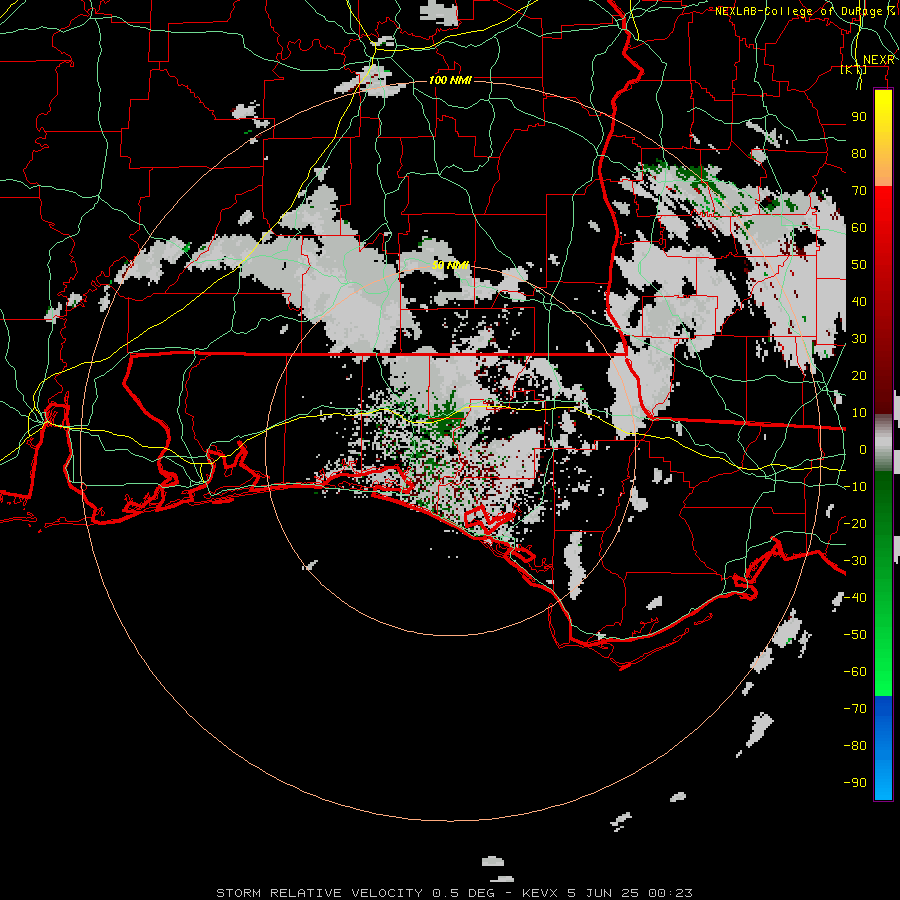Click the 80 value on velocity scale

point(859,154)
